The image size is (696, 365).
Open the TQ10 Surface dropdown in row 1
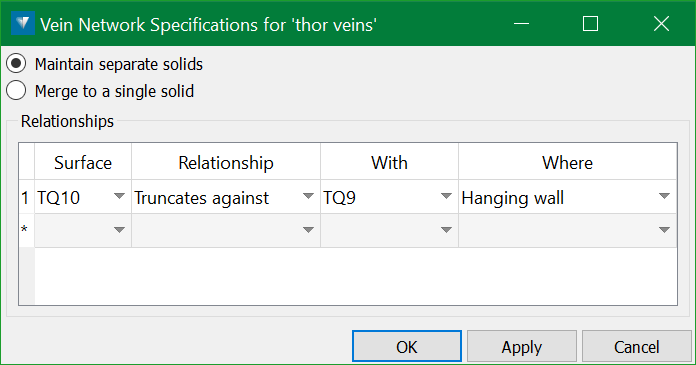click(119, 196)
